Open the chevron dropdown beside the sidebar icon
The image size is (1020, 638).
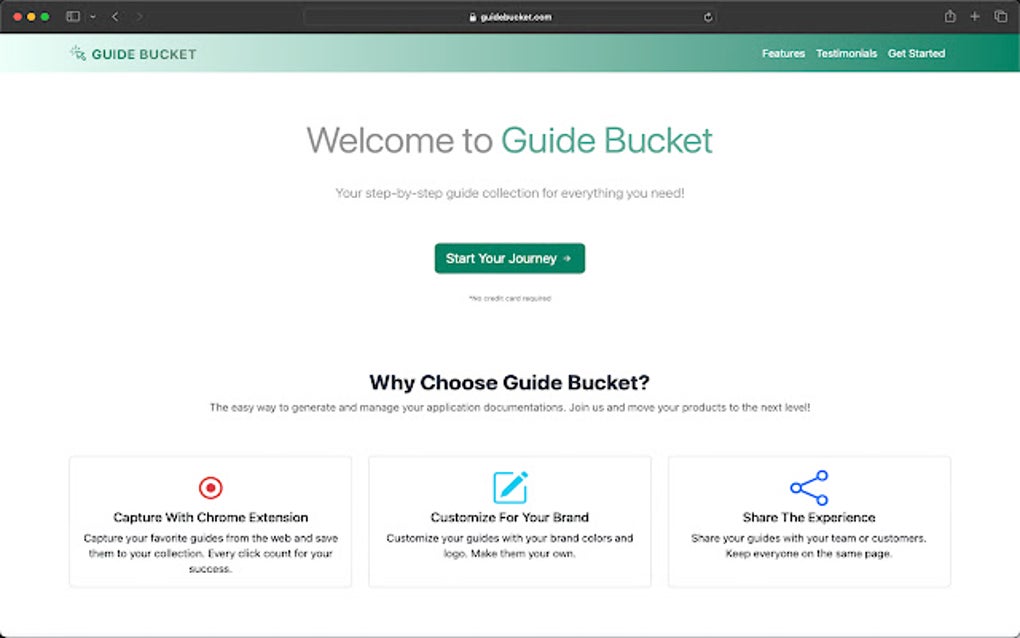[x=91, y=17]
